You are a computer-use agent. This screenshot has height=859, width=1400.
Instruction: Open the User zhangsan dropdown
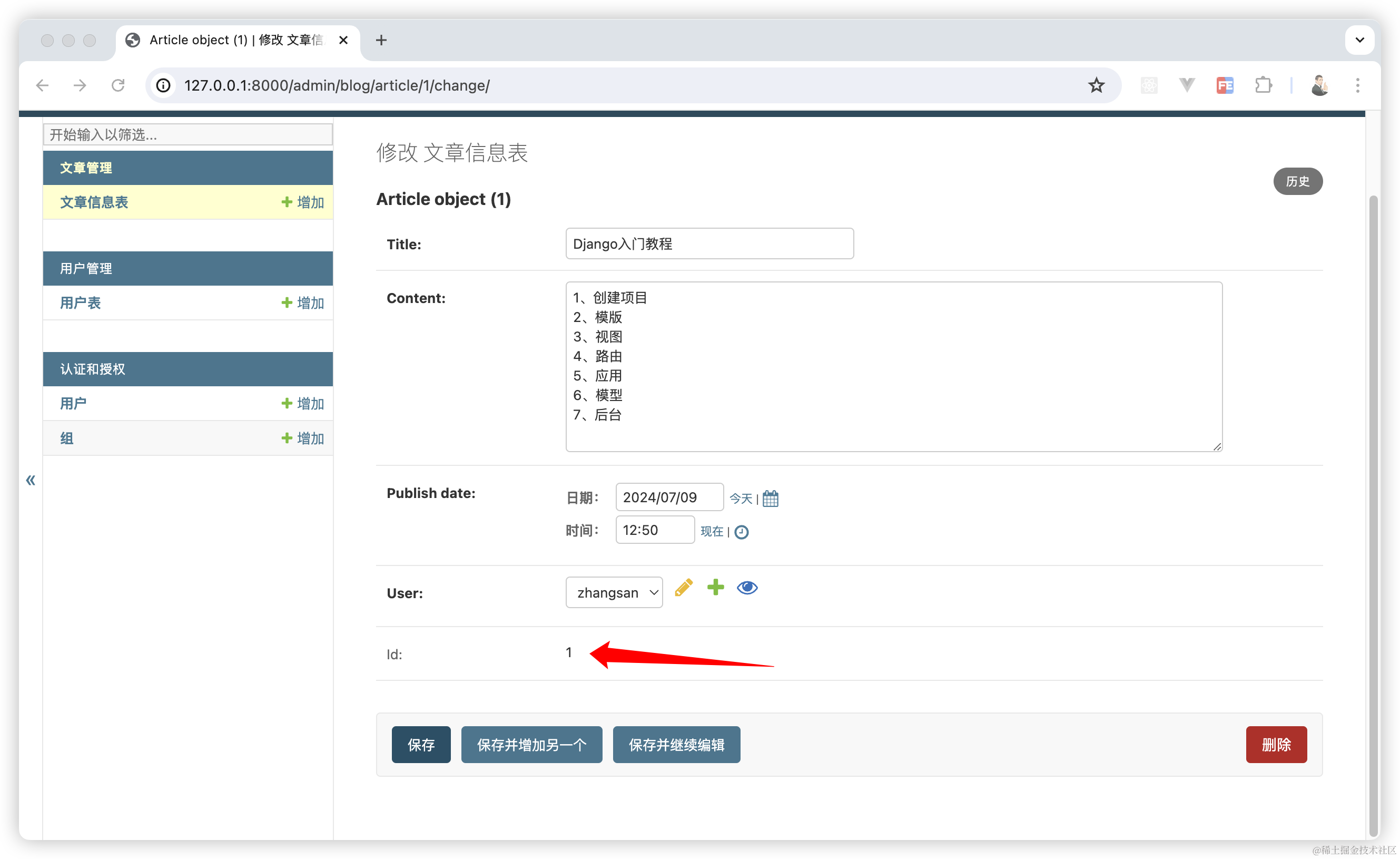(x=614, y=592)
